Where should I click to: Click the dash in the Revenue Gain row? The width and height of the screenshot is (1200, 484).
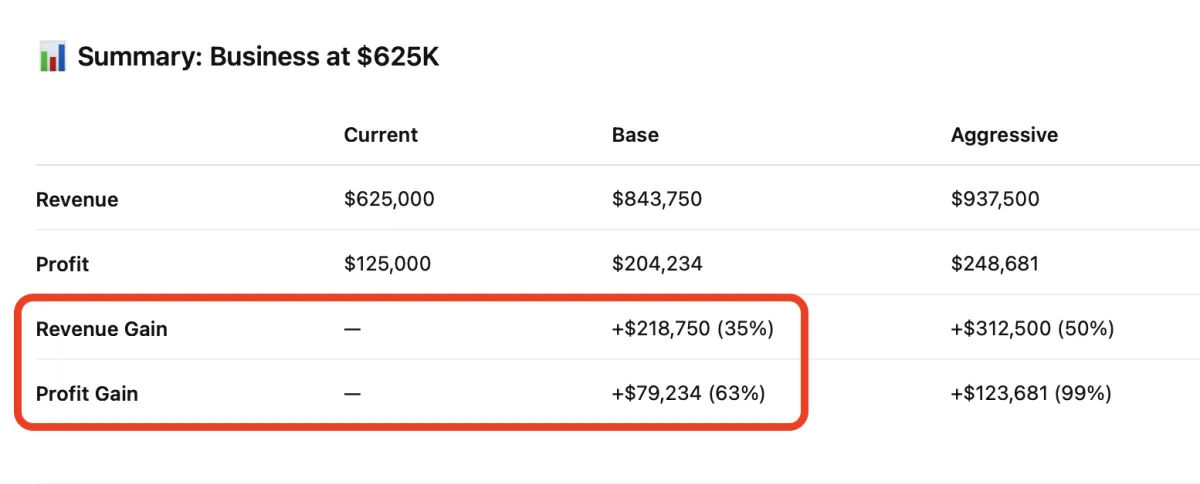(x=352, y=329)
